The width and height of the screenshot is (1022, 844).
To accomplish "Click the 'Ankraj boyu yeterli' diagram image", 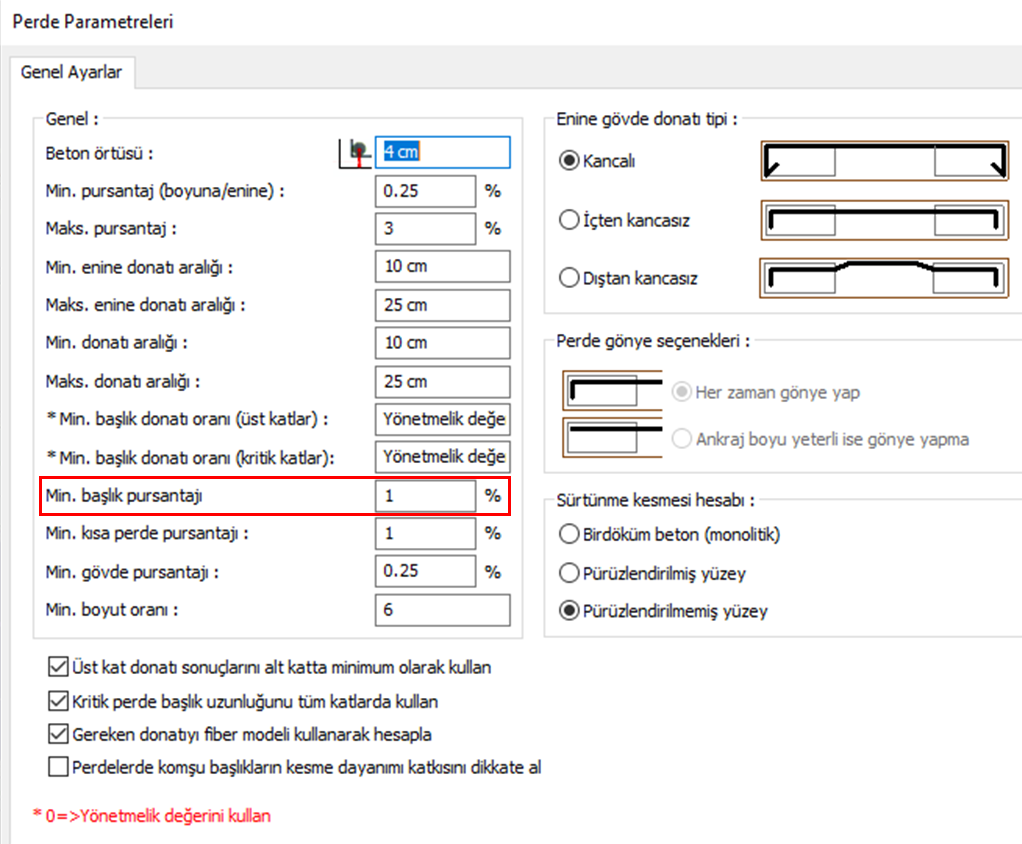I will (612, 438).
